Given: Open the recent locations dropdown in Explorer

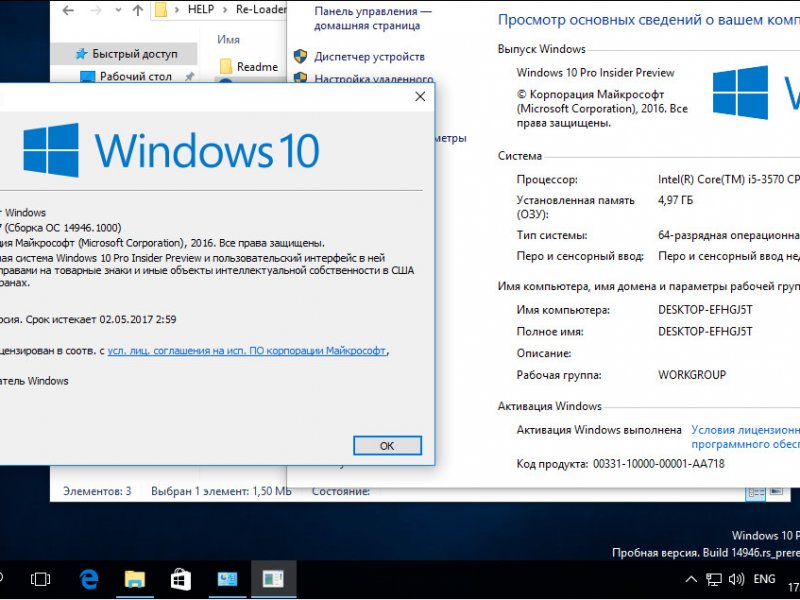Looking at the screenshot, I should [118, 10].
